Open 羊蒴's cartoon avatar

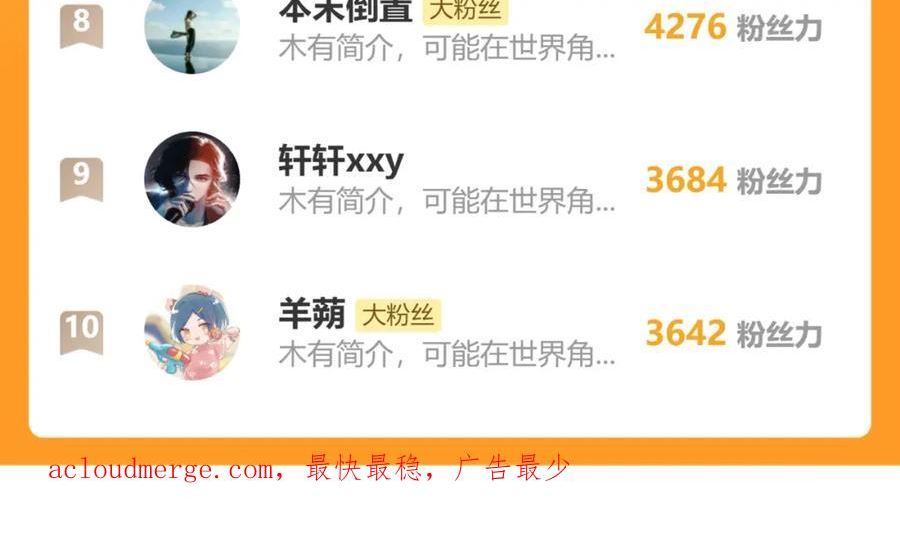(192, 332)
